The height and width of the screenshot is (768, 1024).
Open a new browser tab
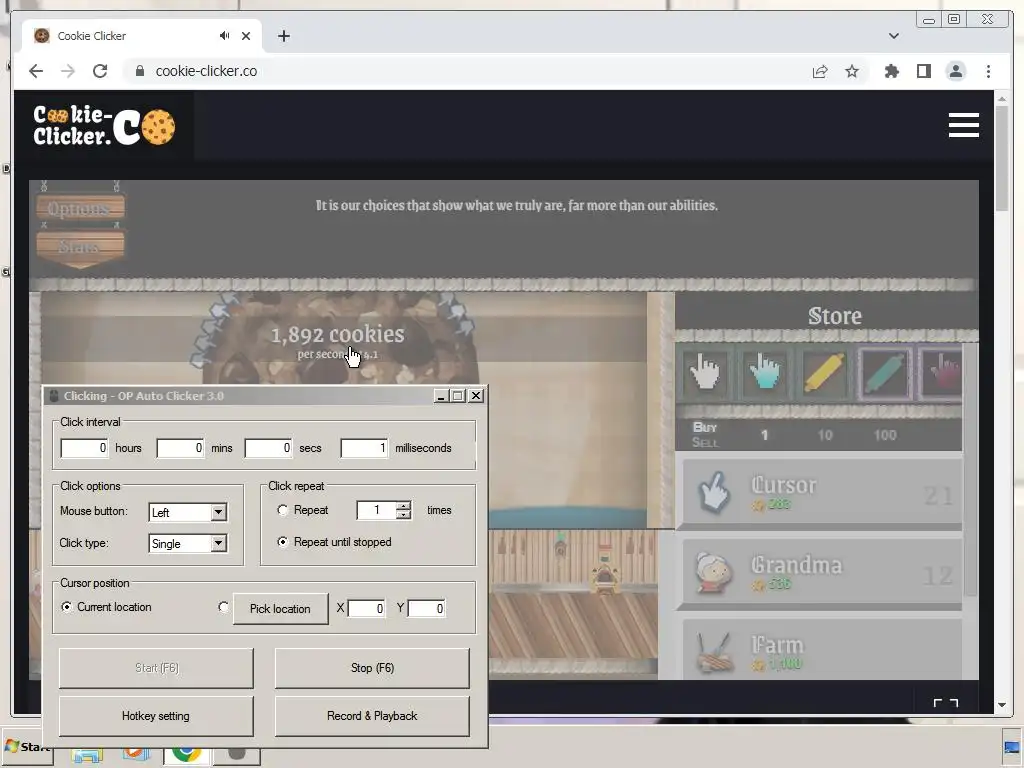283,36
